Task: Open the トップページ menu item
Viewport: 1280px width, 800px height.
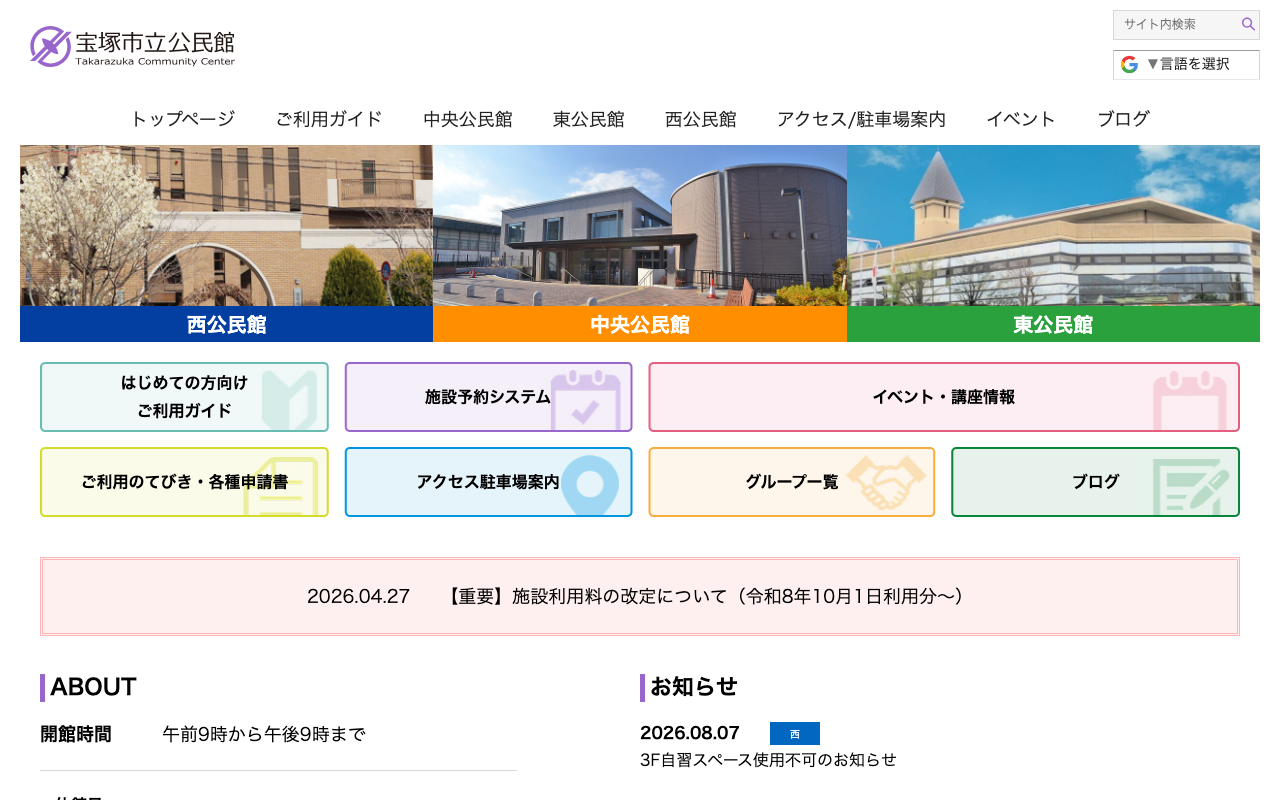Action: 183,119
